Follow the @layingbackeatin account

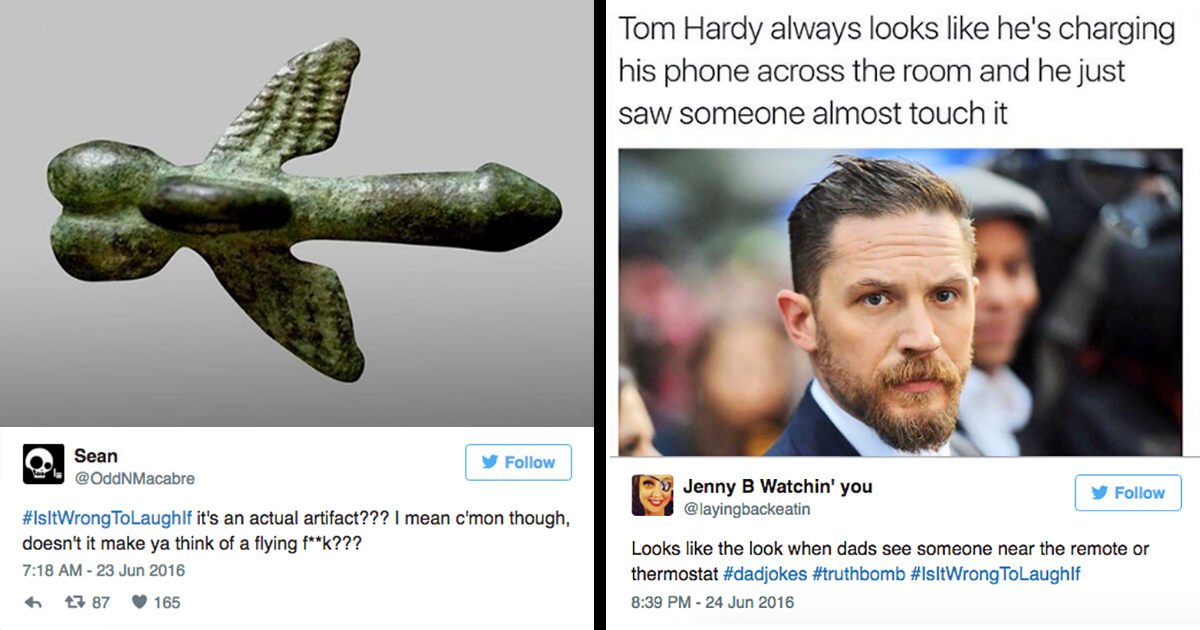(1128, 493)
